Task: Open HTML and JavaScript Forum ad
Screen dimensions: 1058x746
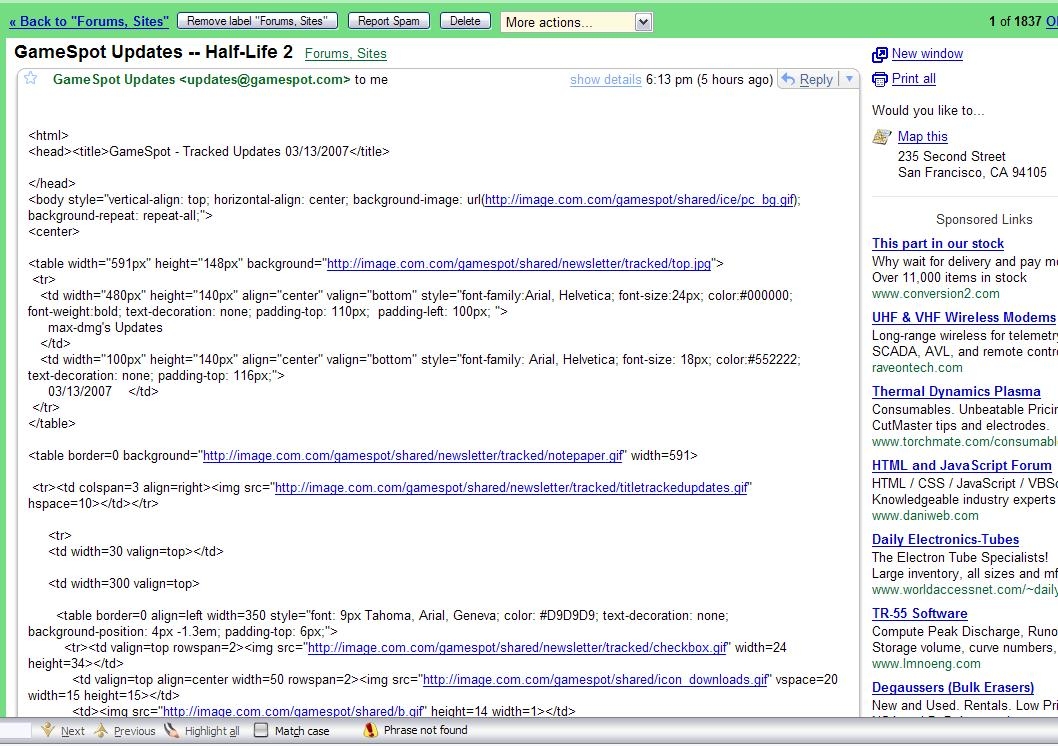Action: [x=962, y=465]
